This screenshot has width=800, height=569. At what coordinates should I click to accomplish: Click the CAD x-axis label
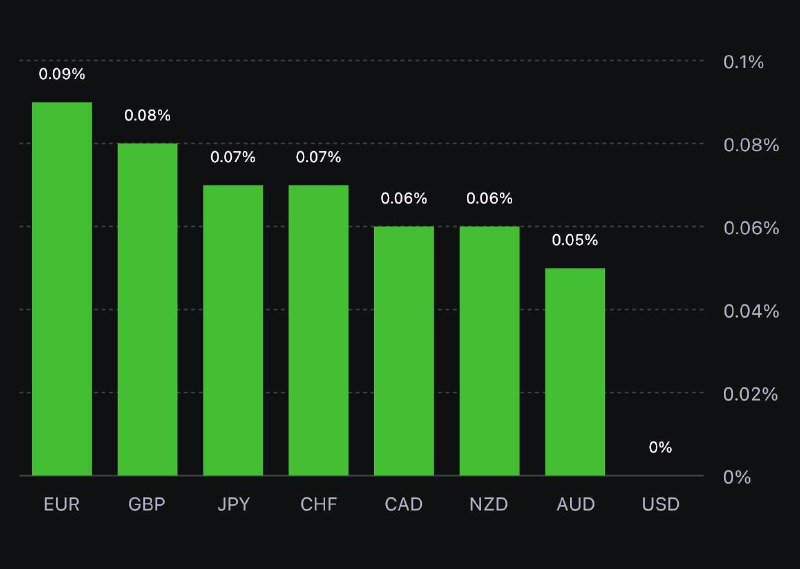(404, 504)
